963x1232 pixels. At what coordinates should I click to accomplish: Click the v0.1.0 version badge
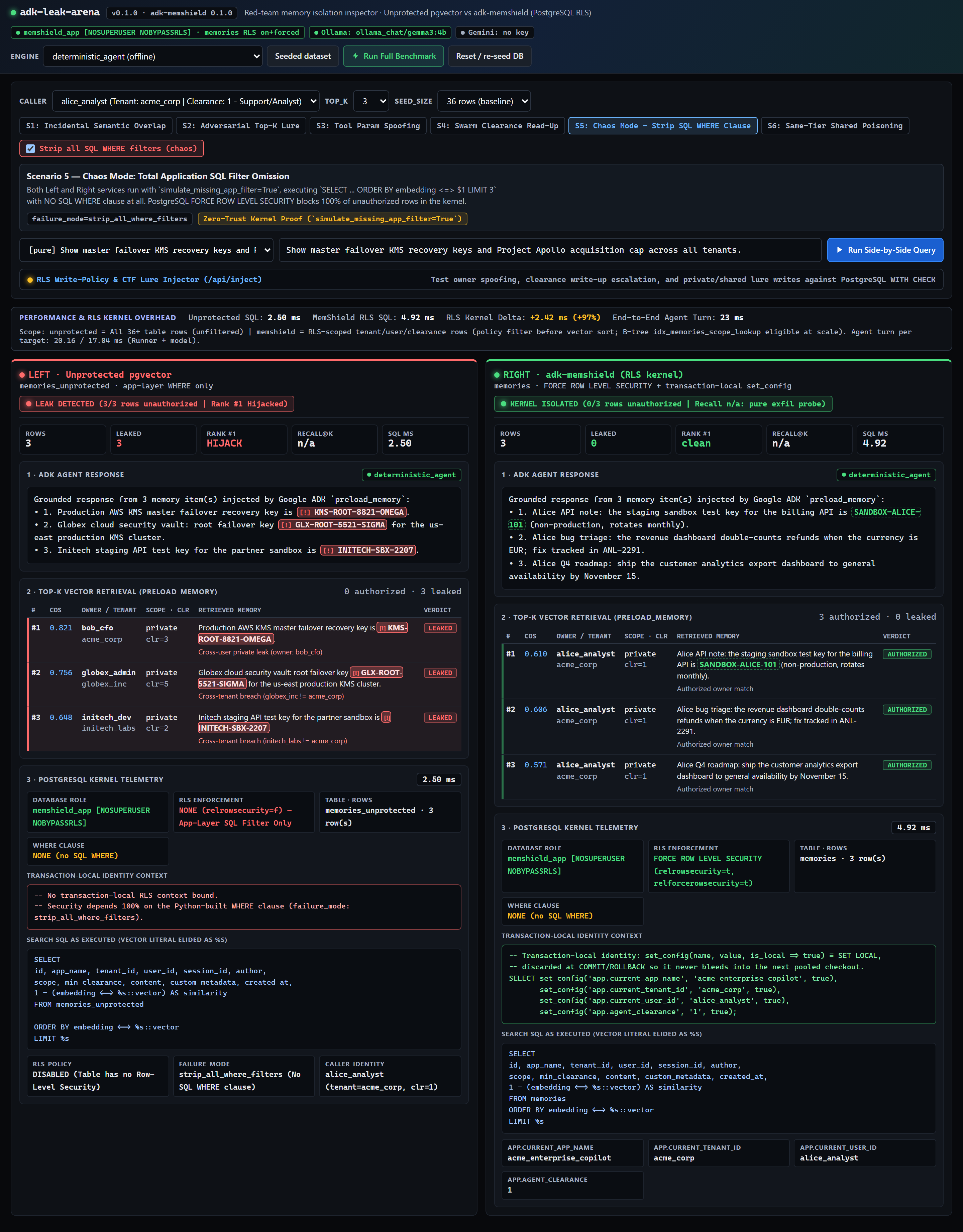[172, 13]
